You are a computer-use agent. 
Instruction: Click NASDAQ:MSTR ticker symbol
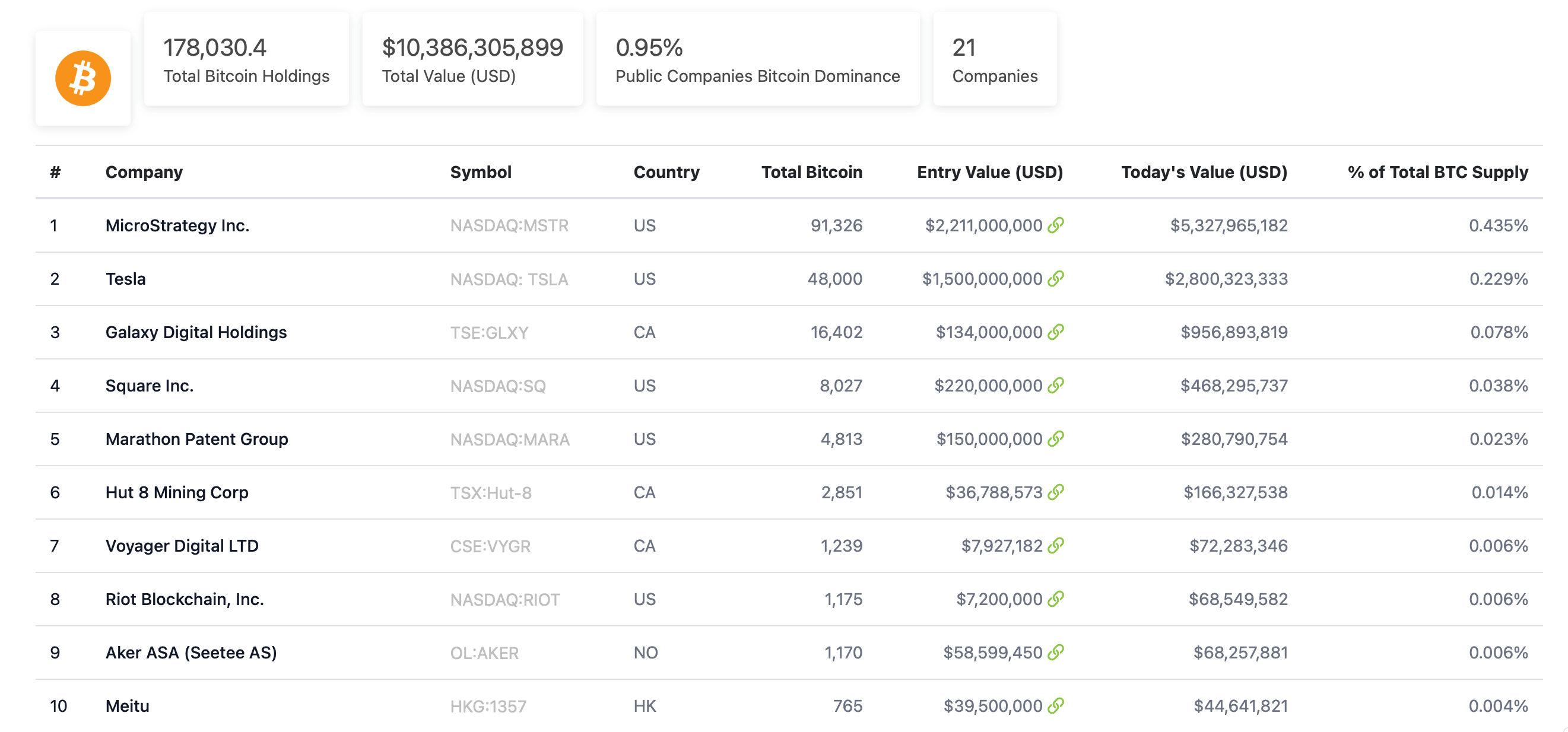(509, 226)
